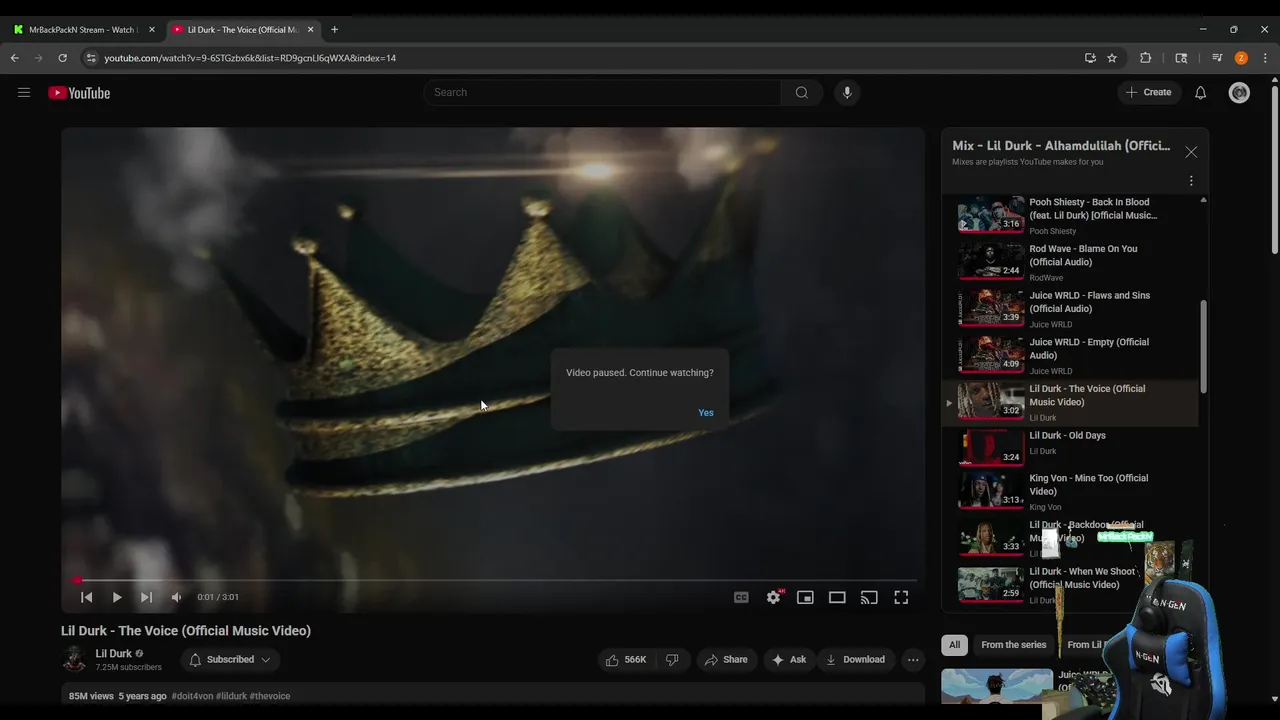1280x720 pixels.
Task: Open Chrome side panel icon
Action: coord(1181,58)
